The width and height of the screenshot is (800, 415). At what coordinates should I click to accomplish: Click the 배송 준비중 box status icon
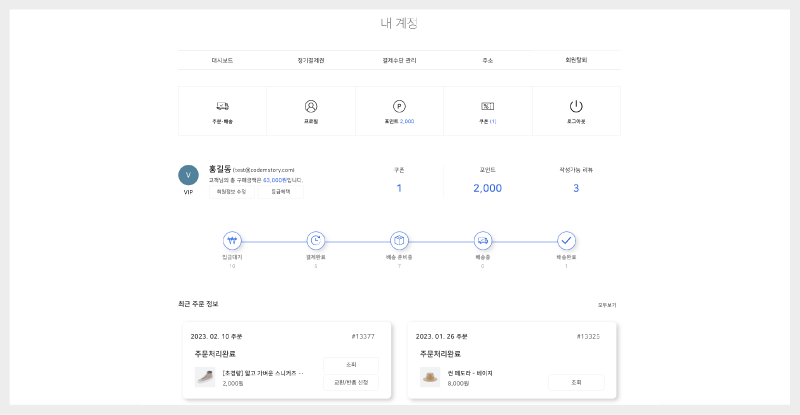click(399, 241)
